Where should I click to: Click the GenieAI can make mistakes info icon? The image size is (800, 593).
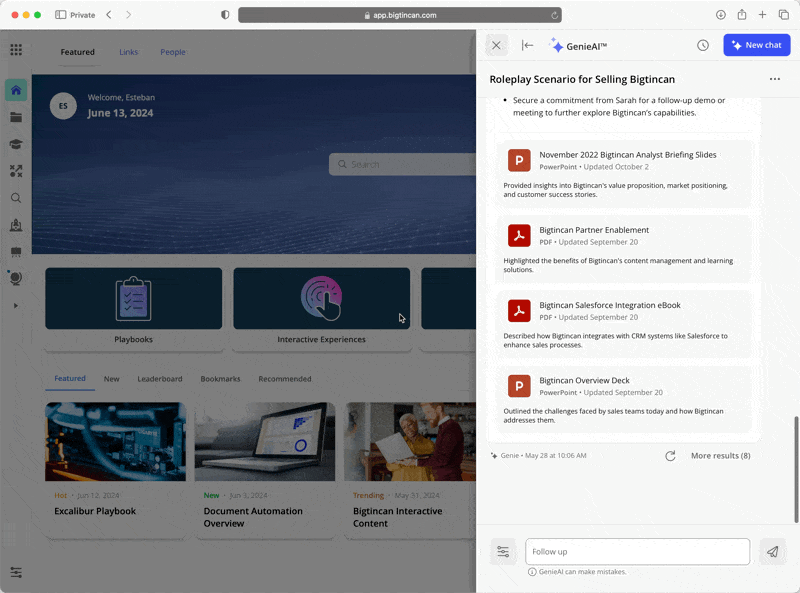[x=532, y=572]
